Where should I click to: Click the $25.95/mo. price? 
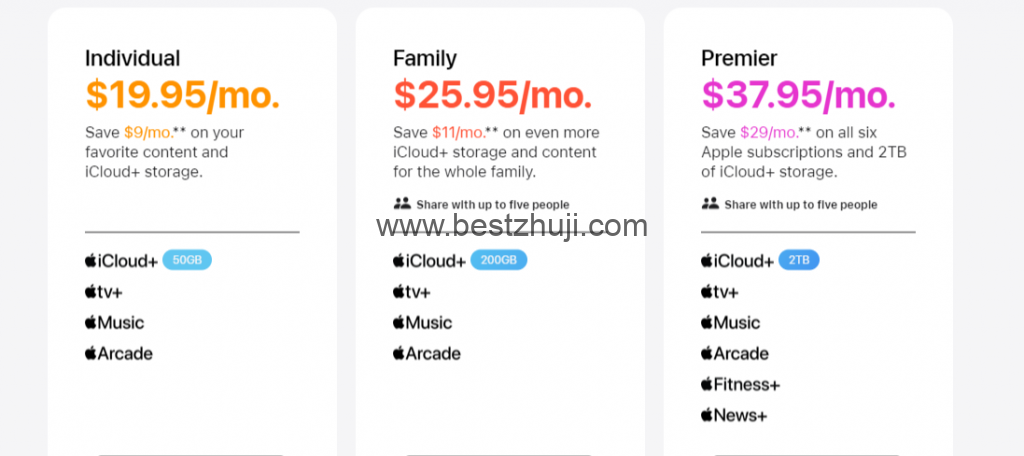(493, 94)
